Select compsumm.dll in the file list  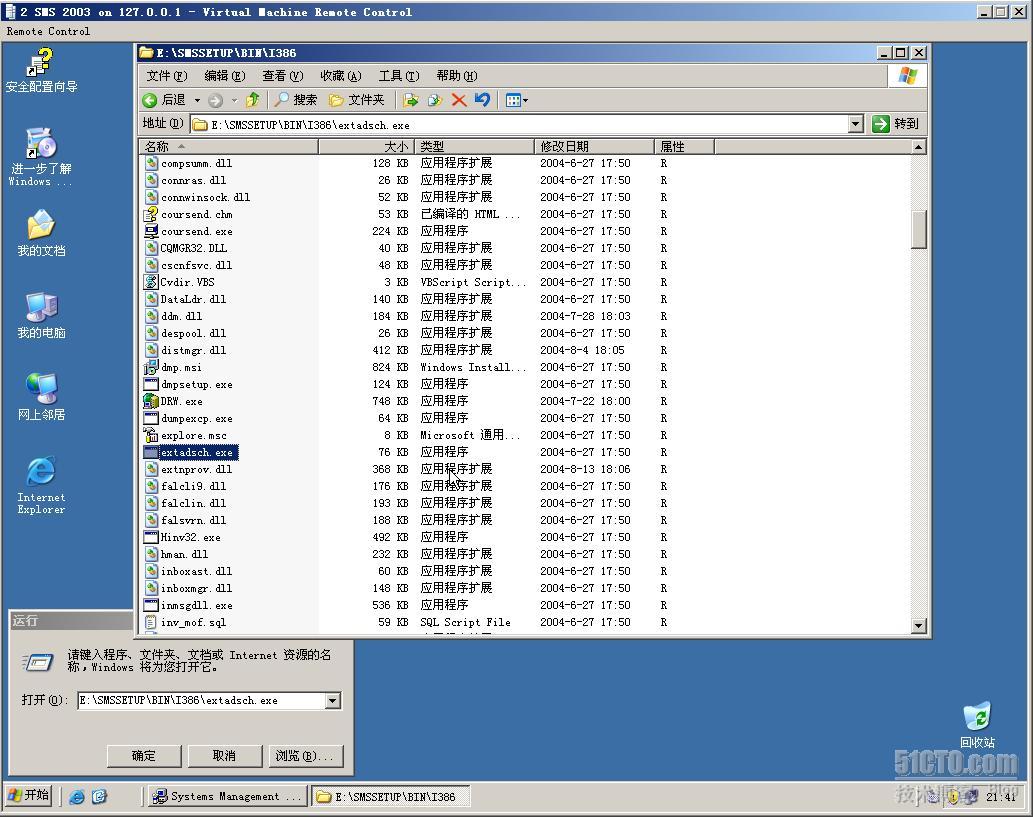coord(196,163)
